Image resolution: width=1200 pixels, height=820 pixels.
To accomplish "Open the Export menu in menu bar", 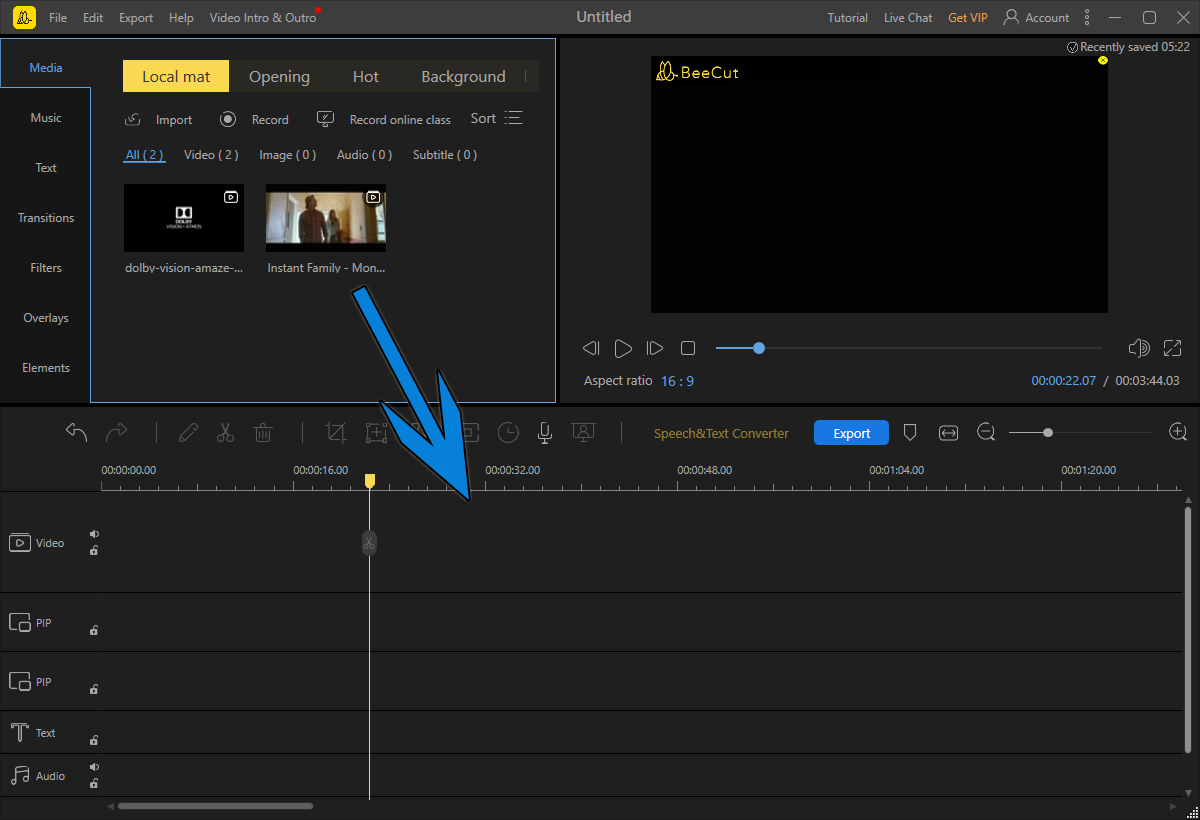I will tap(136, 18).
